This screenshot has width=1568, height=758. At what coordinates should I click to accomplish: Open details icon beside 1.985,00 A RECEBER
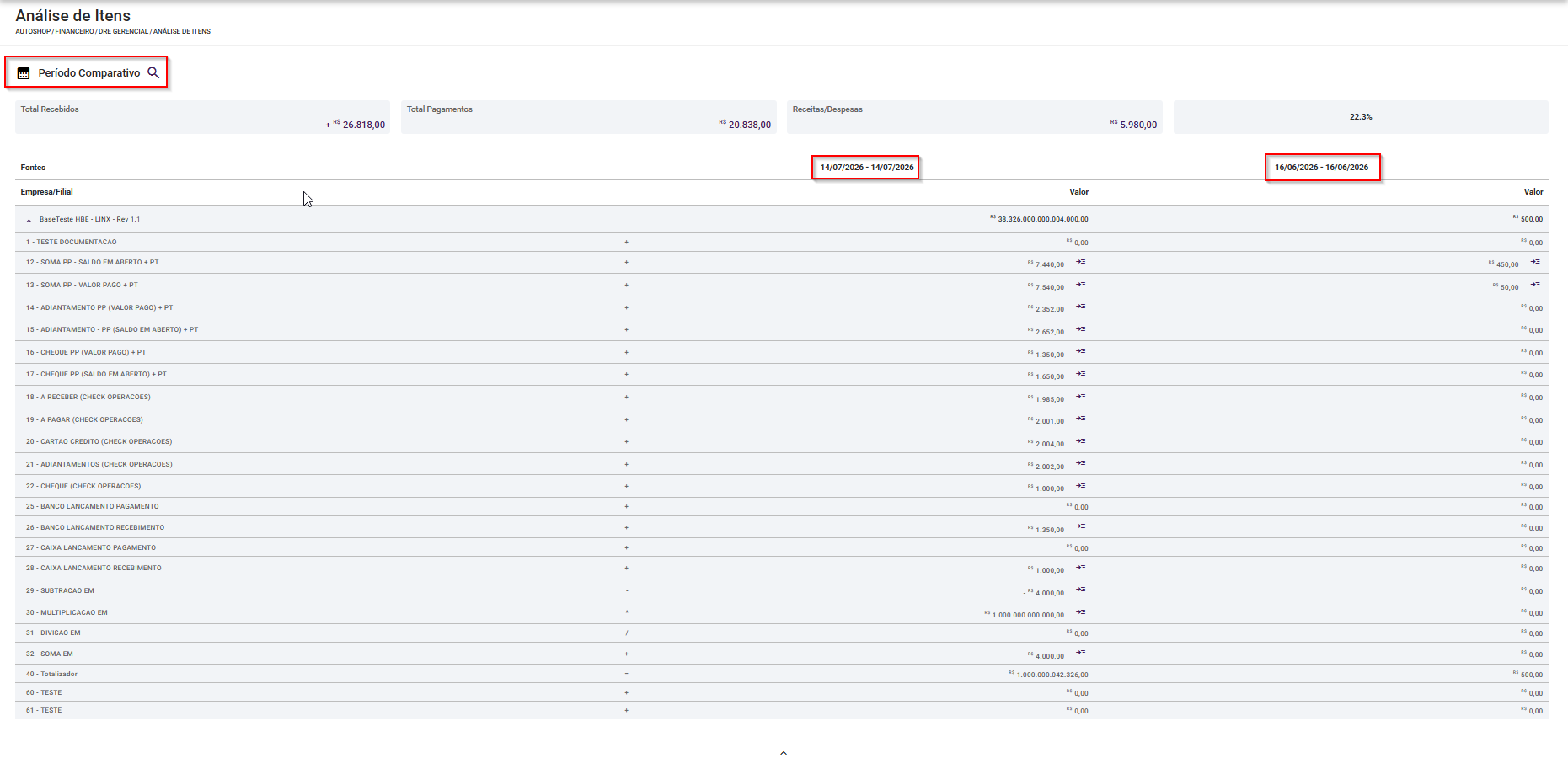(1080, 397)
